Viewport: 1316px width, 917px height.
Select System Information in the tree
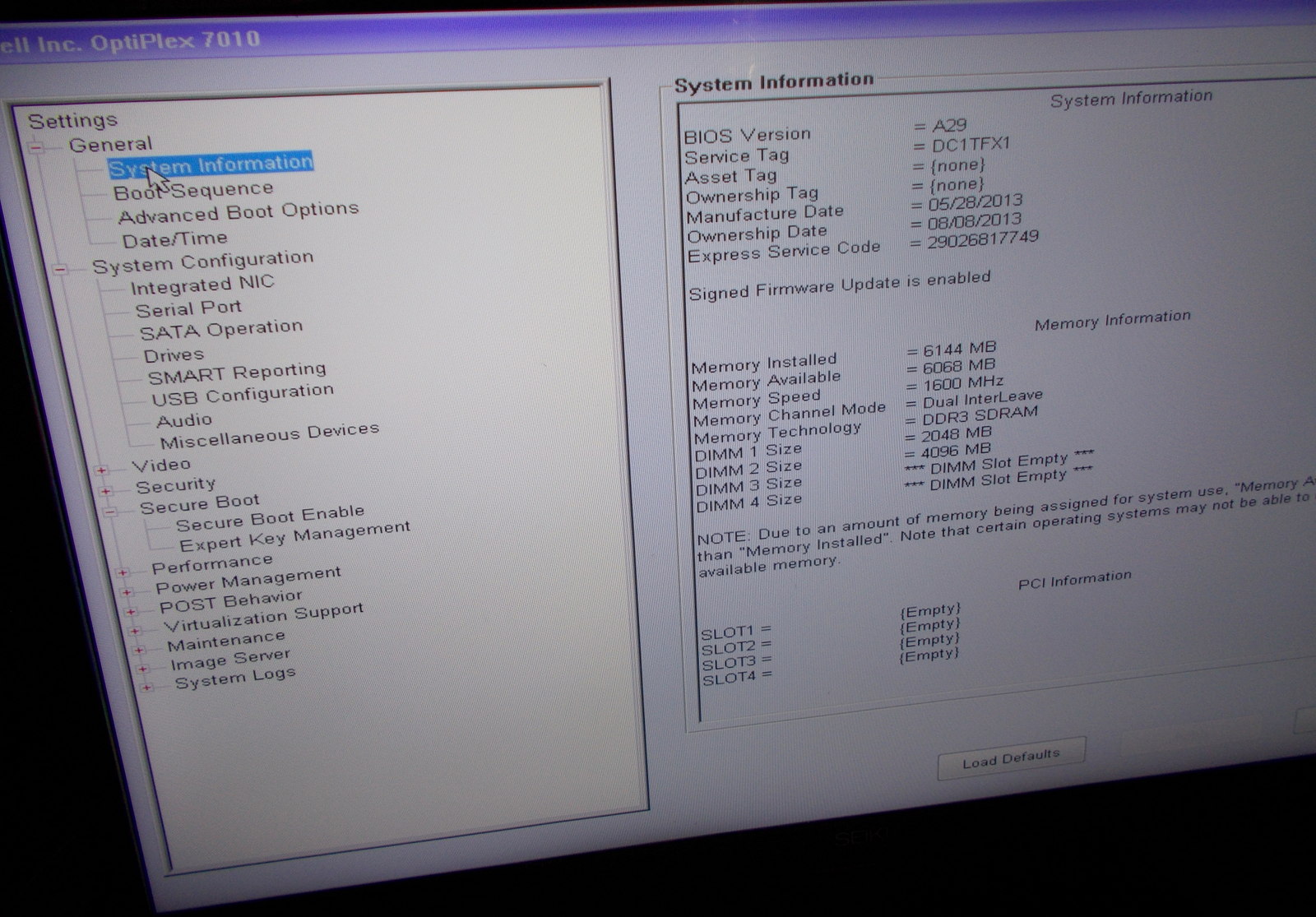(211, 164)
